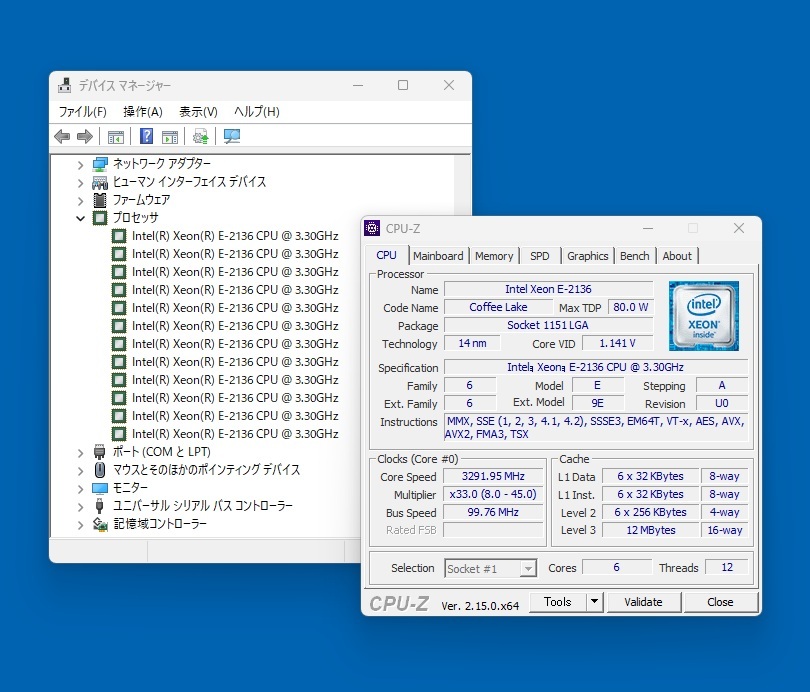Image resolution: width=810 pixels, height=692 pixels.
Task: Open the Tools button dropdown arrow
Action: pos(595,602)
